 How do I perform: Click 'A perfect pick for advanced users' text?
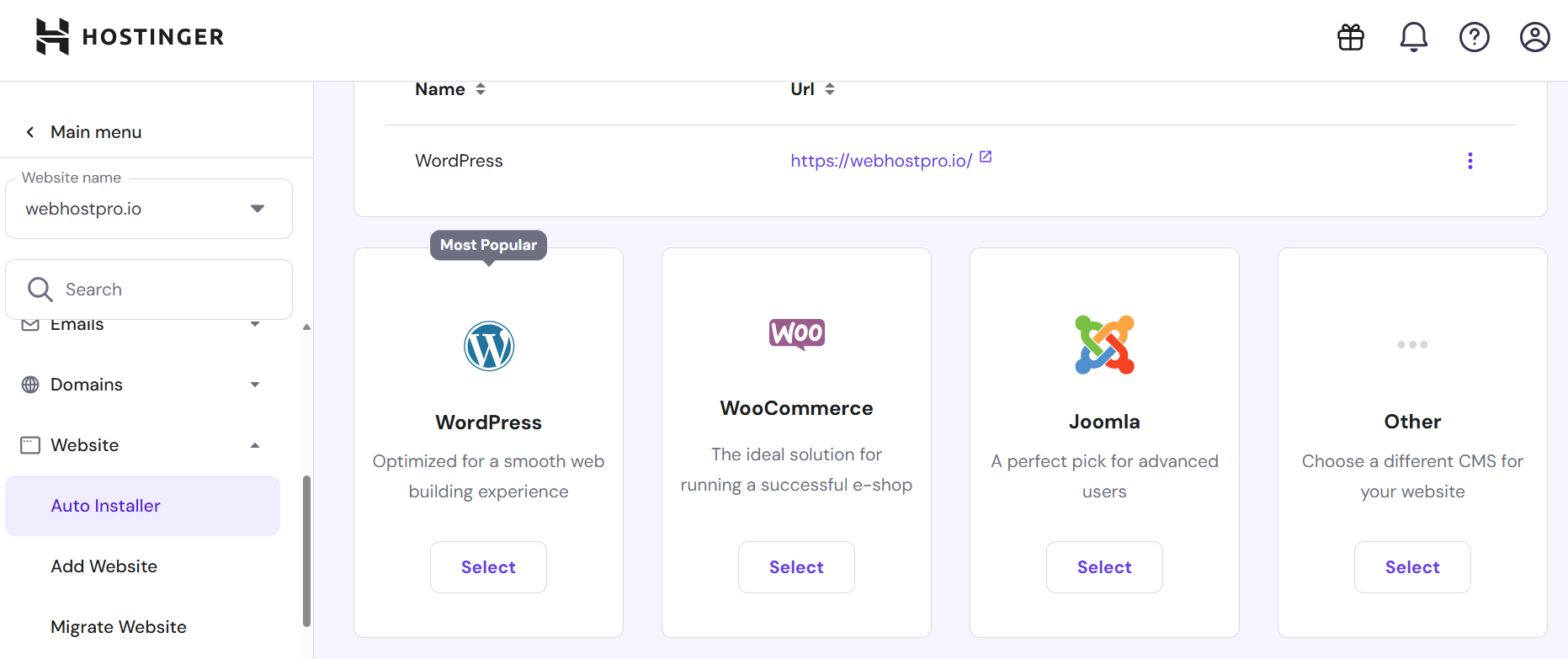(x=1104, y=476)
